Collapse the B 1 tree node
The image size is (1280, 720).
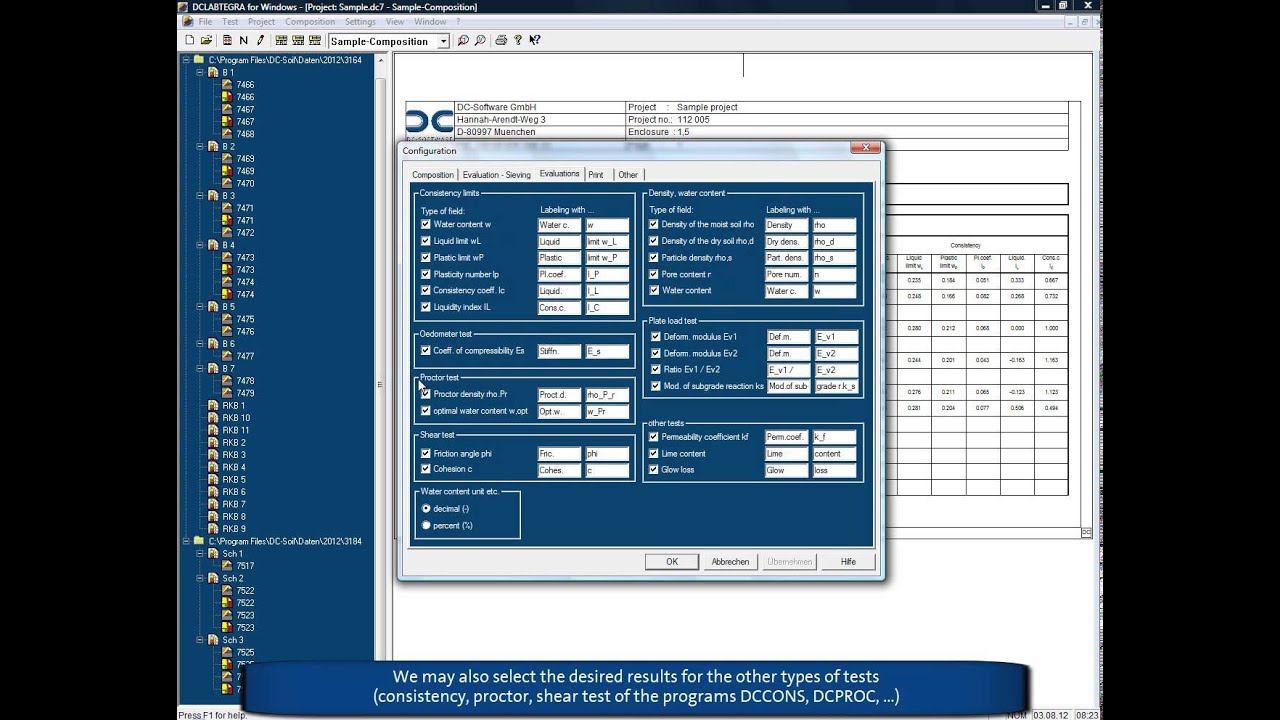(200, 73)
